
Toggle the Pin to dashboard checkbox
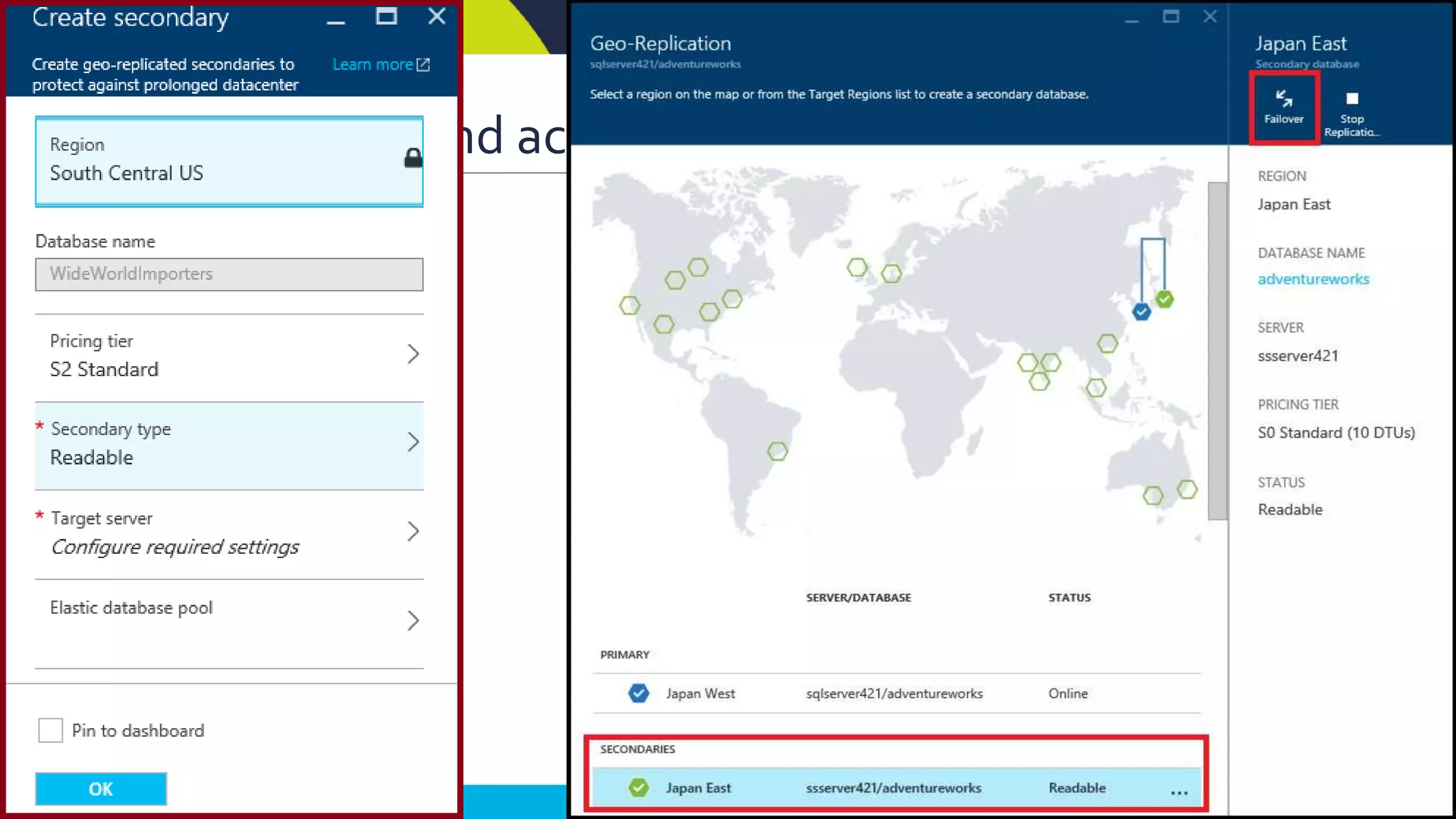(x=50, y=730)
